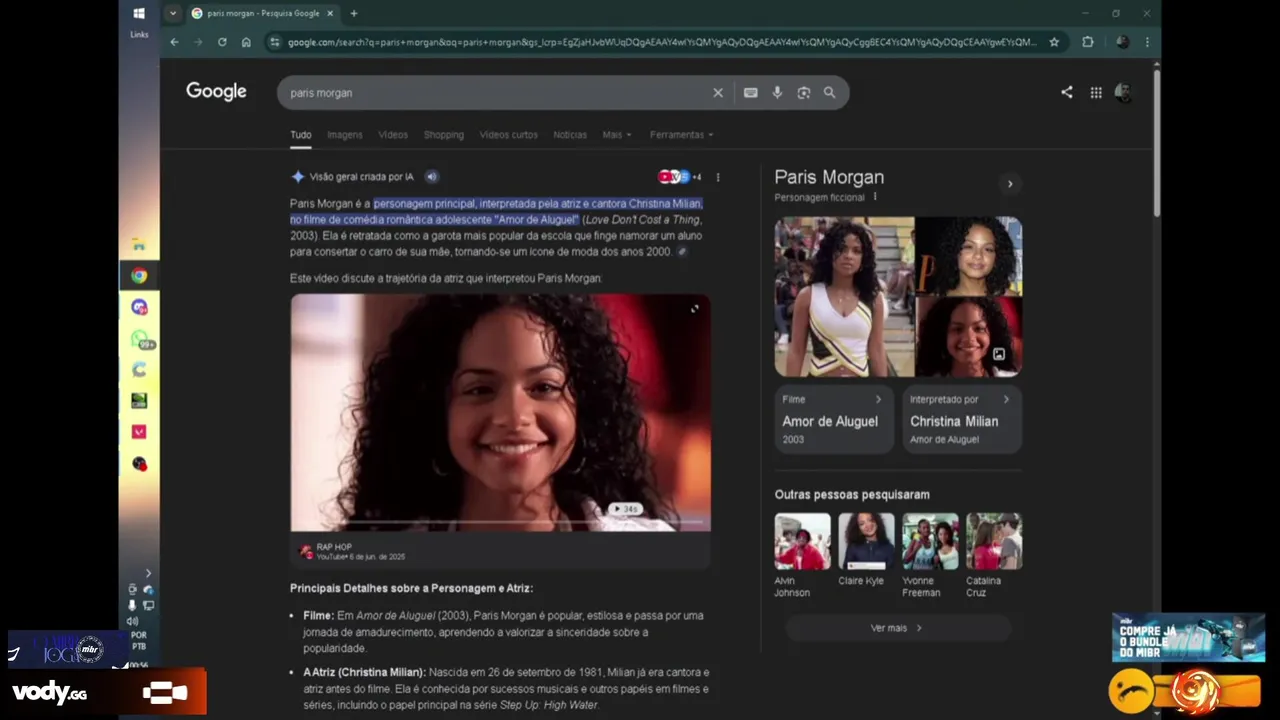Image resolution: width=1280 pixels, height=720 pixels.
Task: Search by image with Google Lens
Action: click(803, 92)
